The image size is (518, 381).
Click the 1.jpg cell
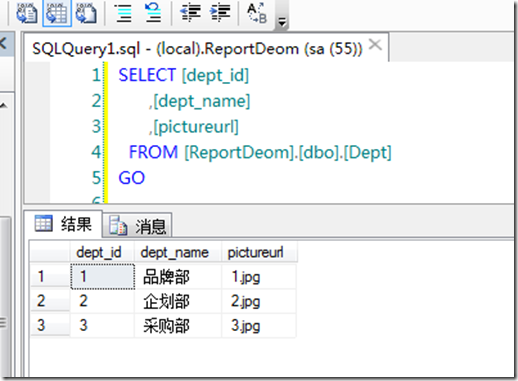259,276
